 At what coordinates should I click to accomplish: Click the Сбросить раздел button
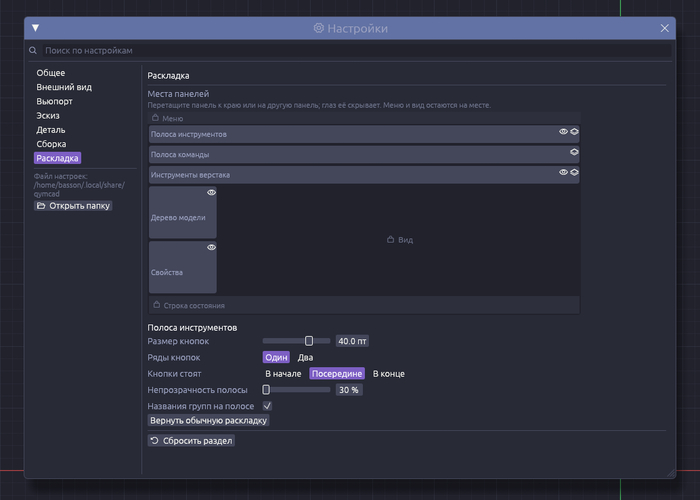point(191,441)
